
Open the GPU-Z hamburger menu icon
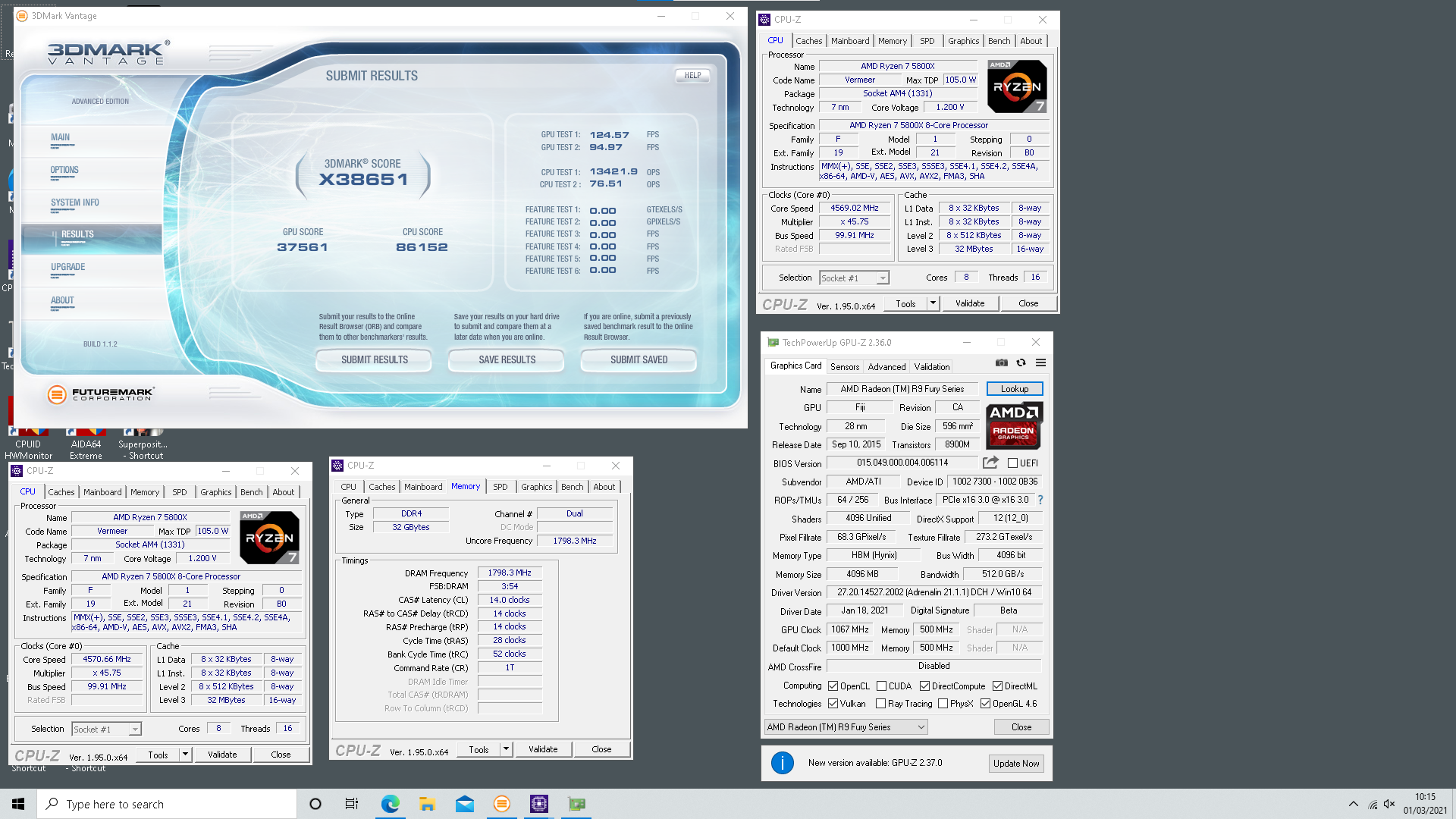[1041, 363]
